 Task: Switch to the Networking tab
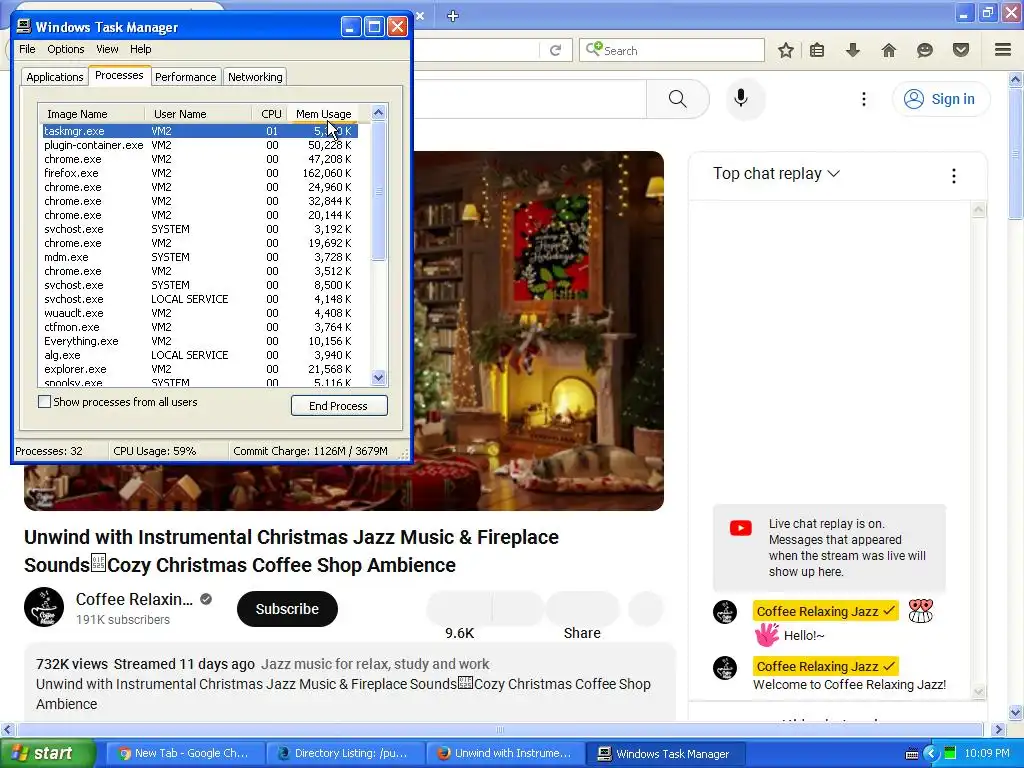pyautogui.click(x=255, y=77)
